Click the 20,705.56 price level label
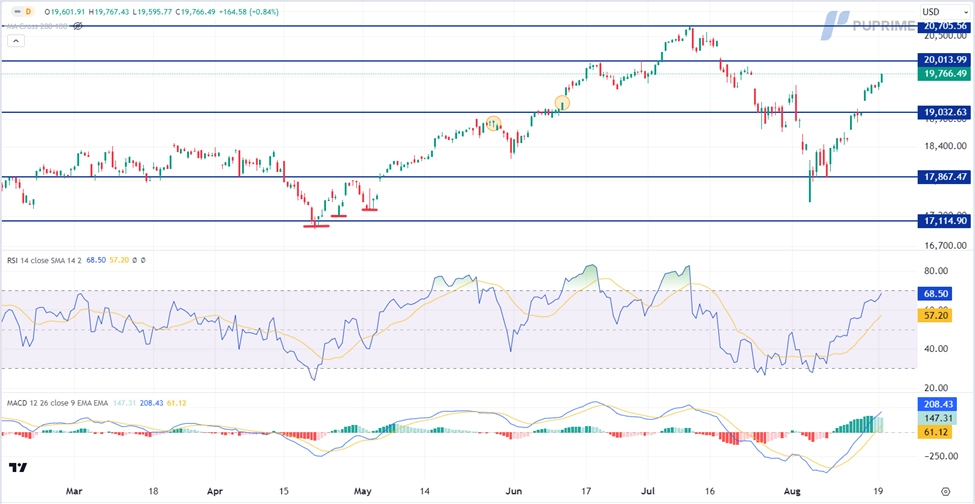The height and width of the screenshot is (504, 975). coord(945,25)
